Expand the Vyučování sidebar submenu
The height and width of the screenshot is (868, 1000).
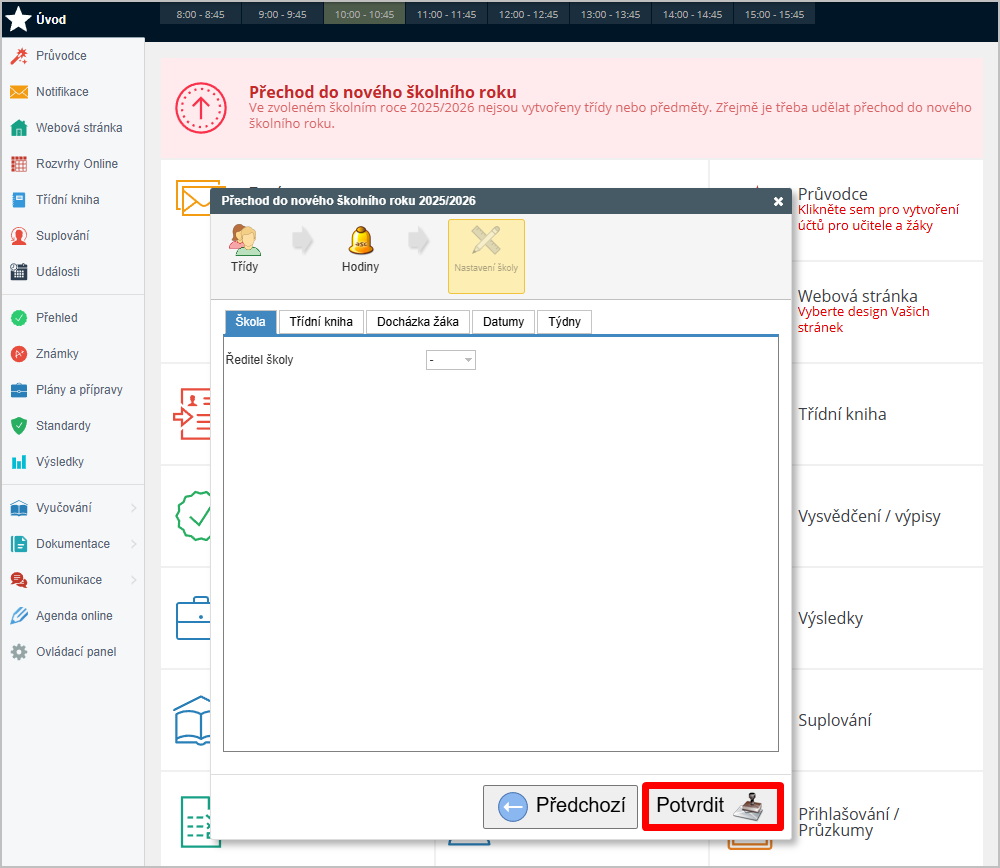(x=134, y=508)
